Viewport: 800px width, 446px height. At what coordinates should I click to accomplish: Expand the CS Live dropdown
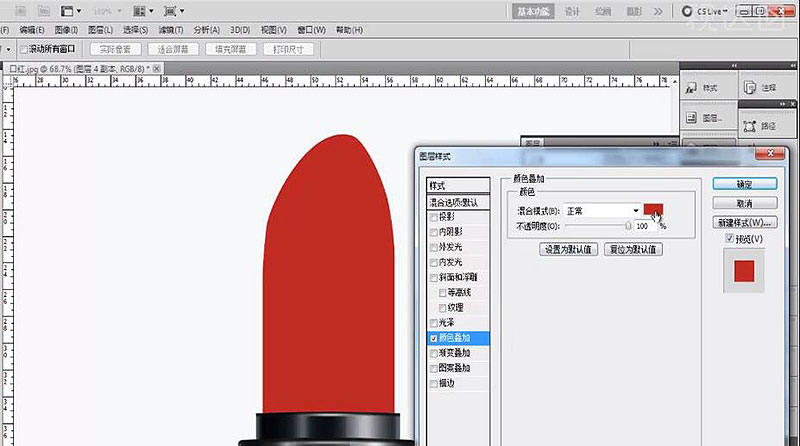tap(725, 11)
